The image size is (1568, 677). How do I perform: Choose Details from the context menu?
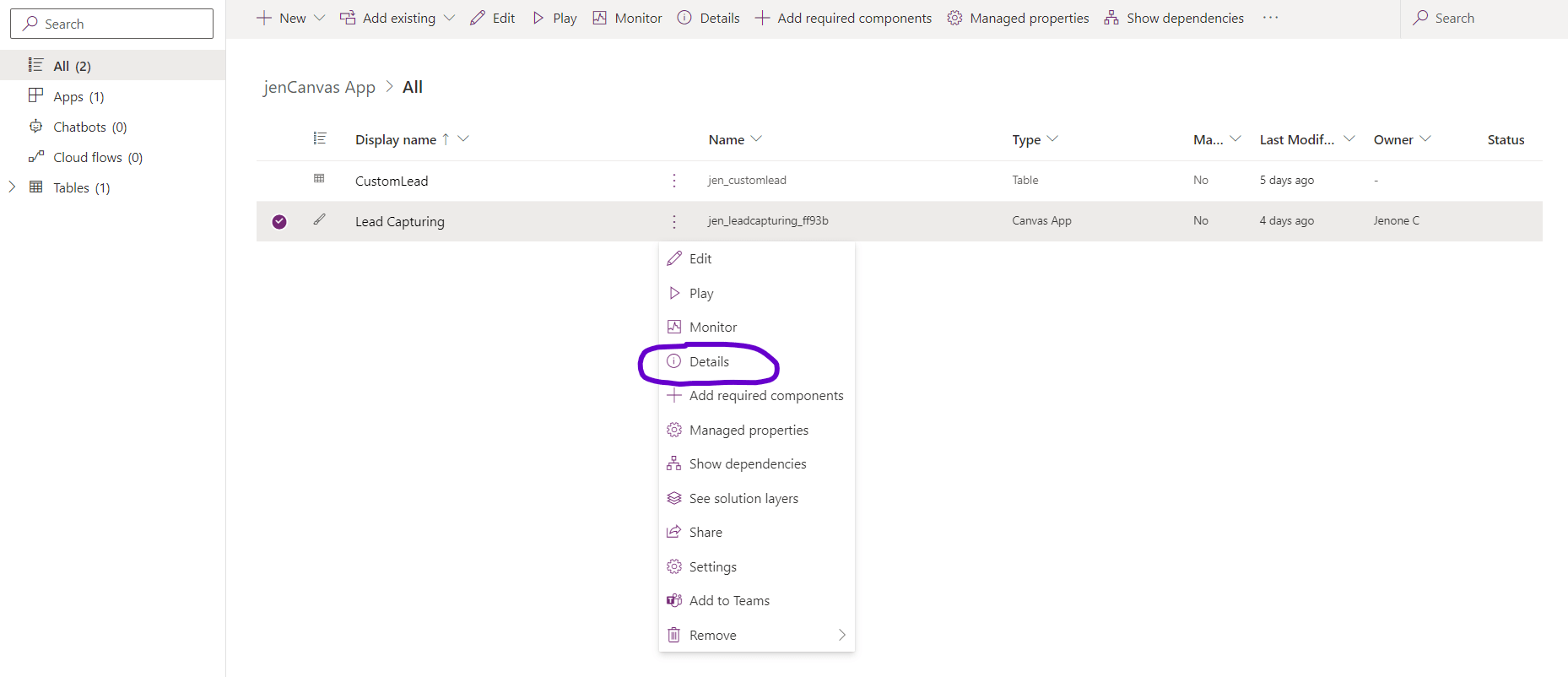pos(757,361)
